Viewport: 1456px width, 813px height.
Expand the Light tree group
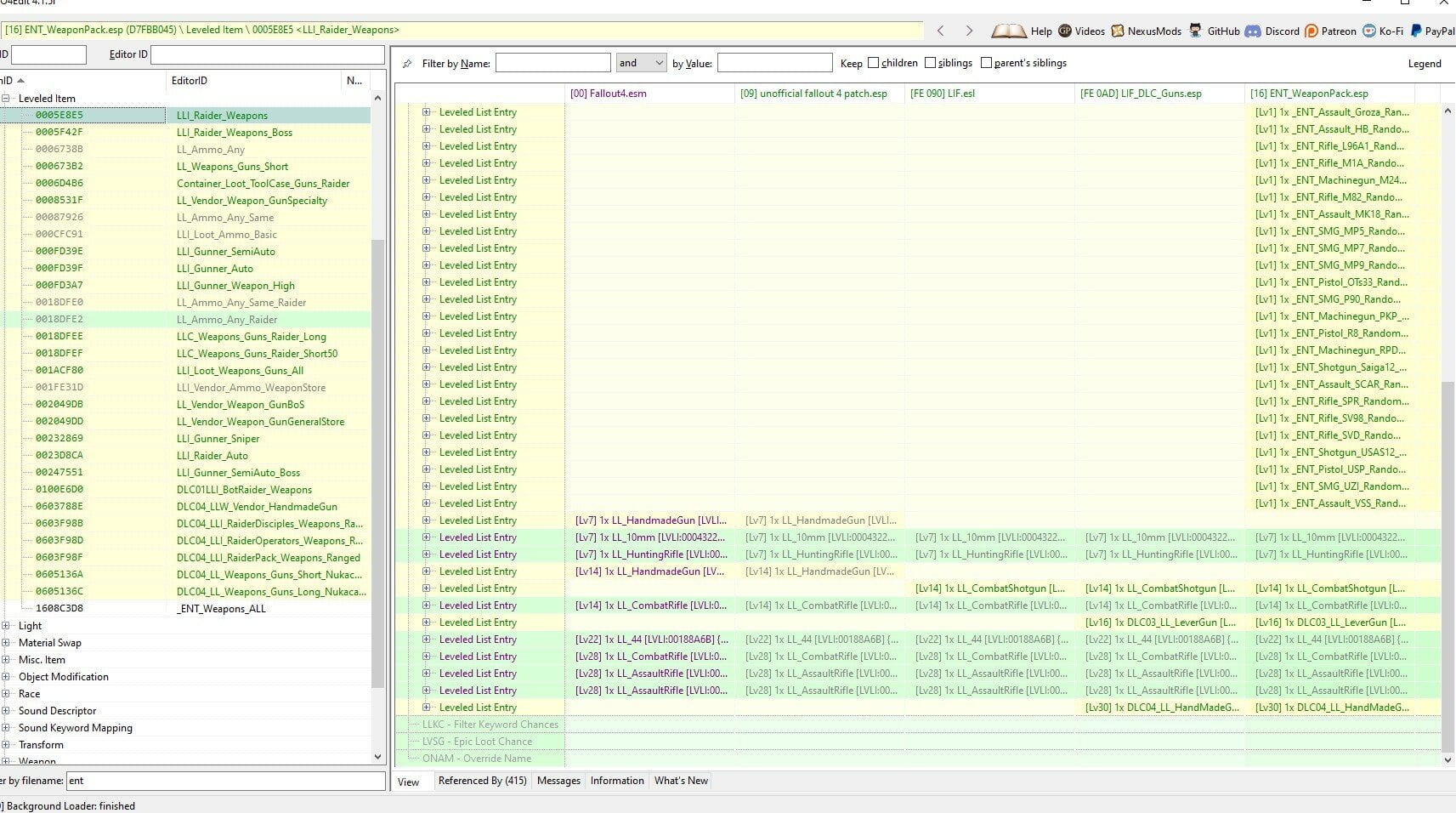coord(6,626)
